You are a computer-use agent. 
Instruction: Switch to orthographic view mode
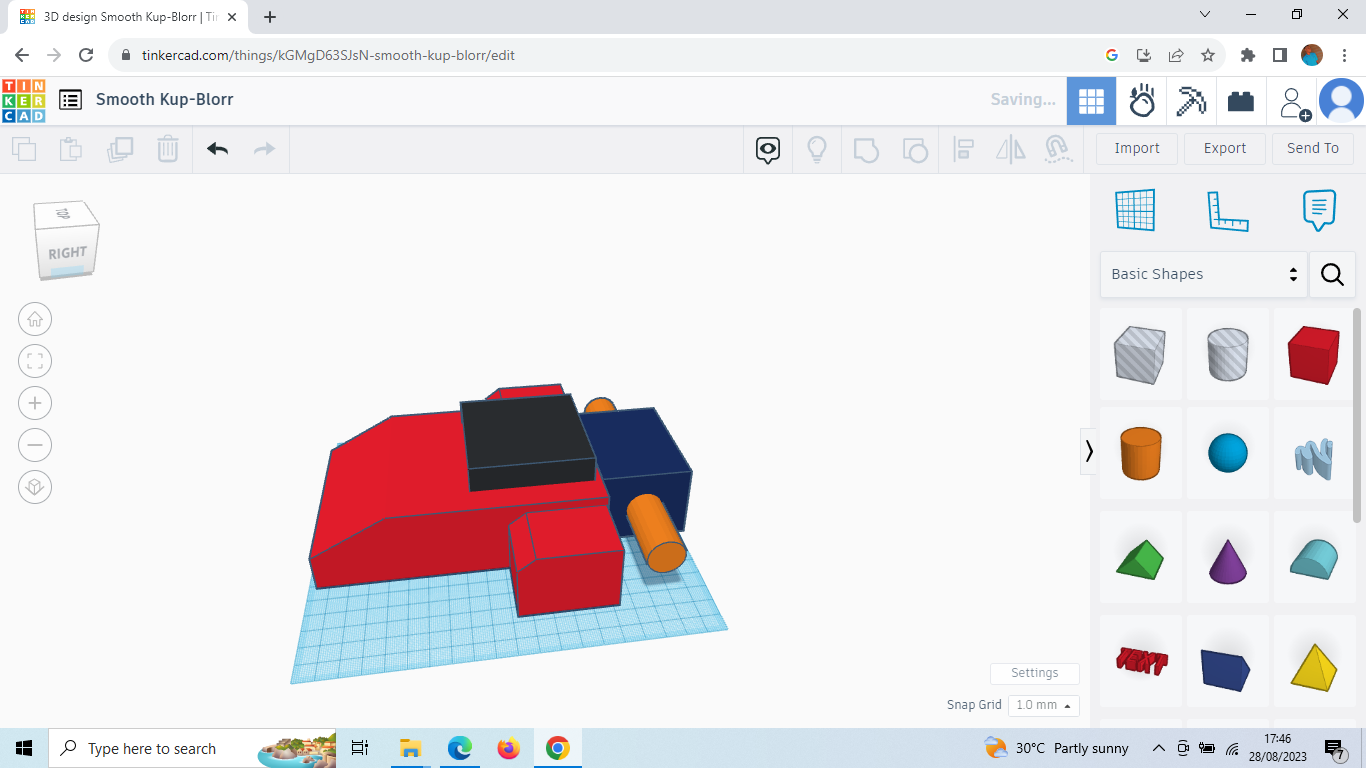[35, 487]
